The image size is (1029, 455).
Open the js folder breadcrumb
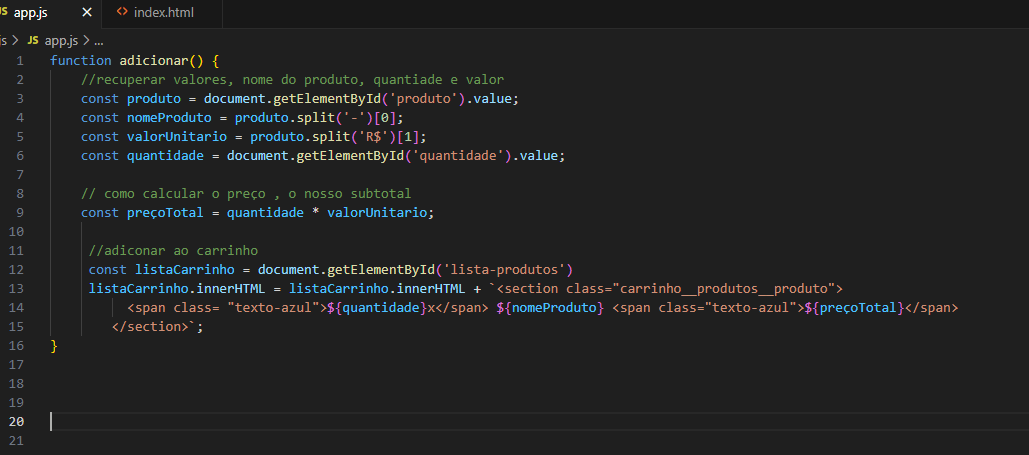4,40
